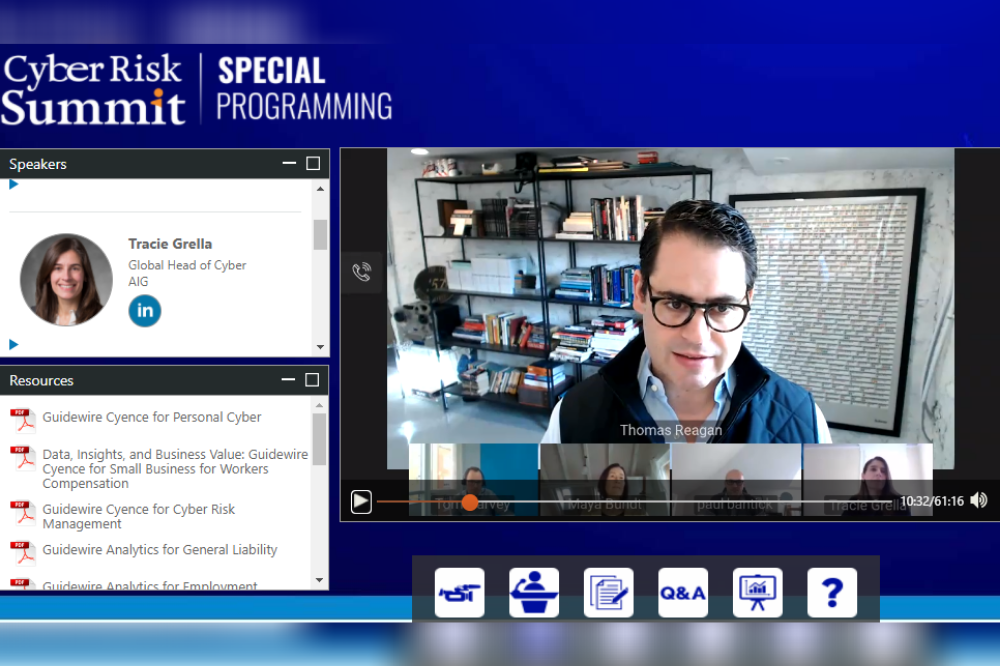Open "Guidewire Cyence for Cyber Risk Management" link
Viewport: 1000px width, 666px height.
[138, 516]
